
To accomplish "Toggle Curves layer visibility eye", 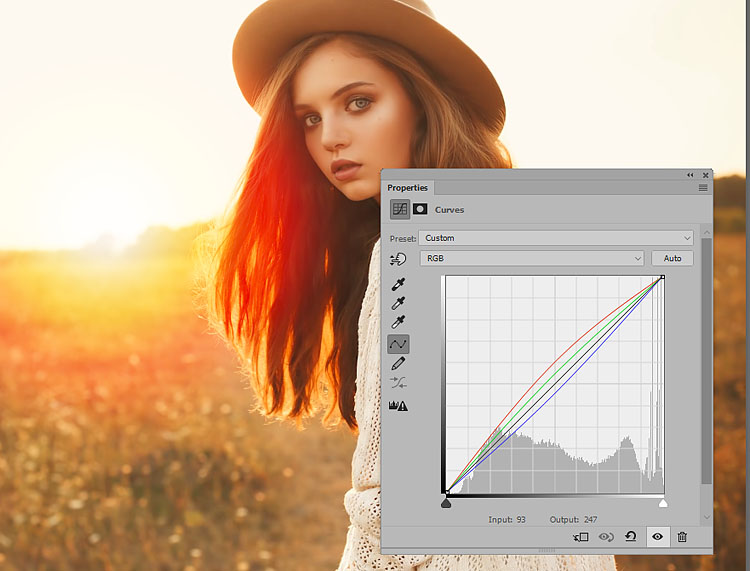I will pyautogui.click(x=658, y=537).
